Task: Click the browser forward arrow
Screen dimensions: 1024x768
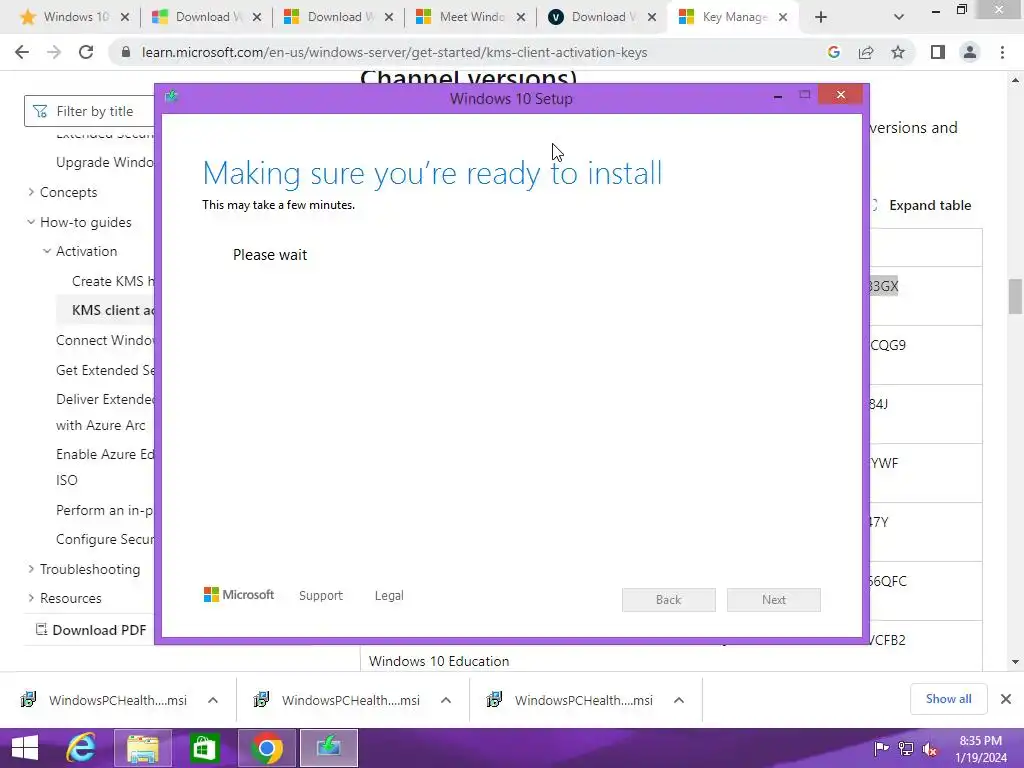Action: point(54,52)
